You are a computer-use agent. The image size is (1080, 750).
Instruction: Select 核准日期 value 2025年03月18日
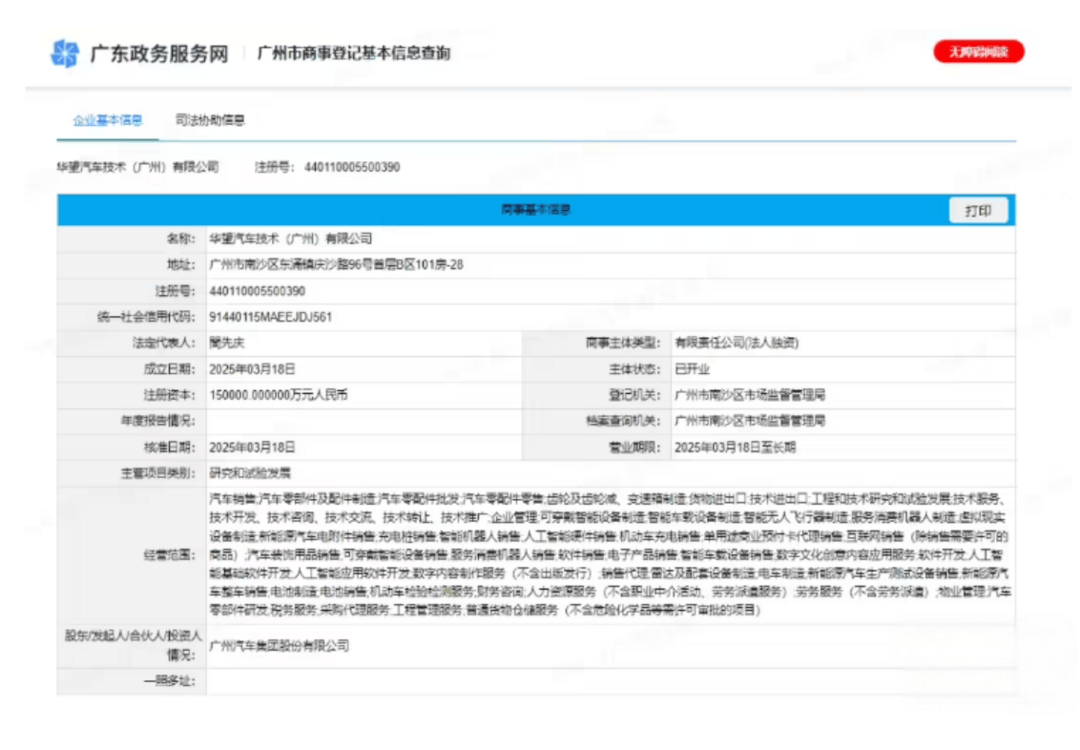click(252, 447)
